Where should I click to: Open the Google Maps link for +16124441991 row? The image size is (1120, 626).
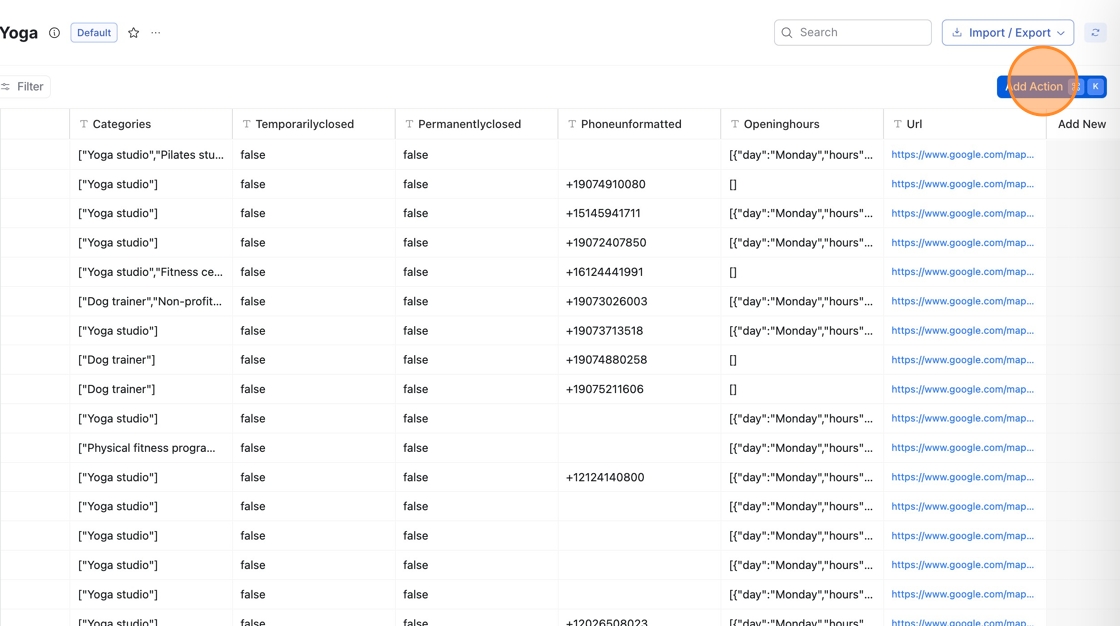click(962, 272)
